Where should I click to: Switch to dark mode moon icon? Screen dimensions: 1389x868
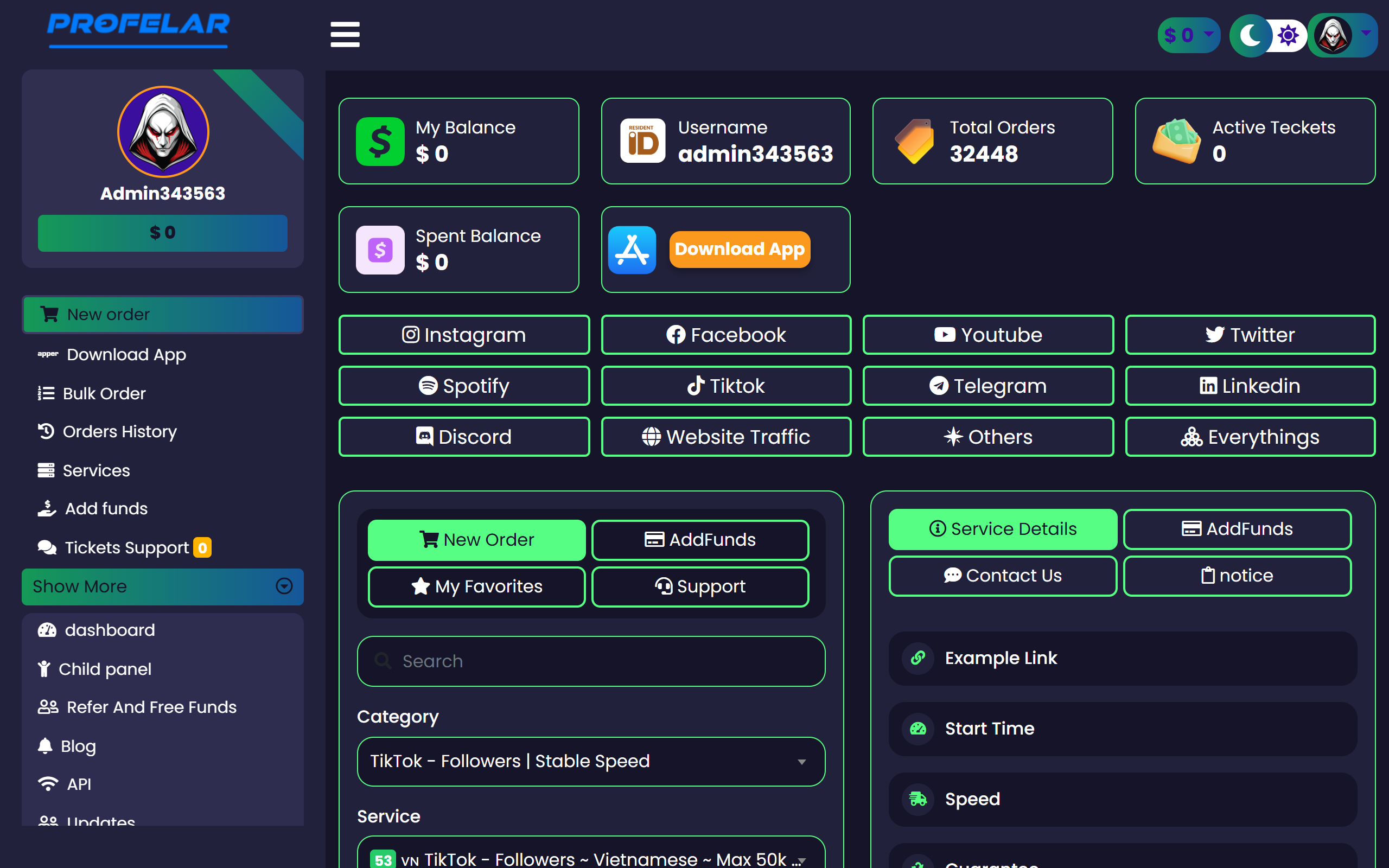click(x=1251, y=36)
